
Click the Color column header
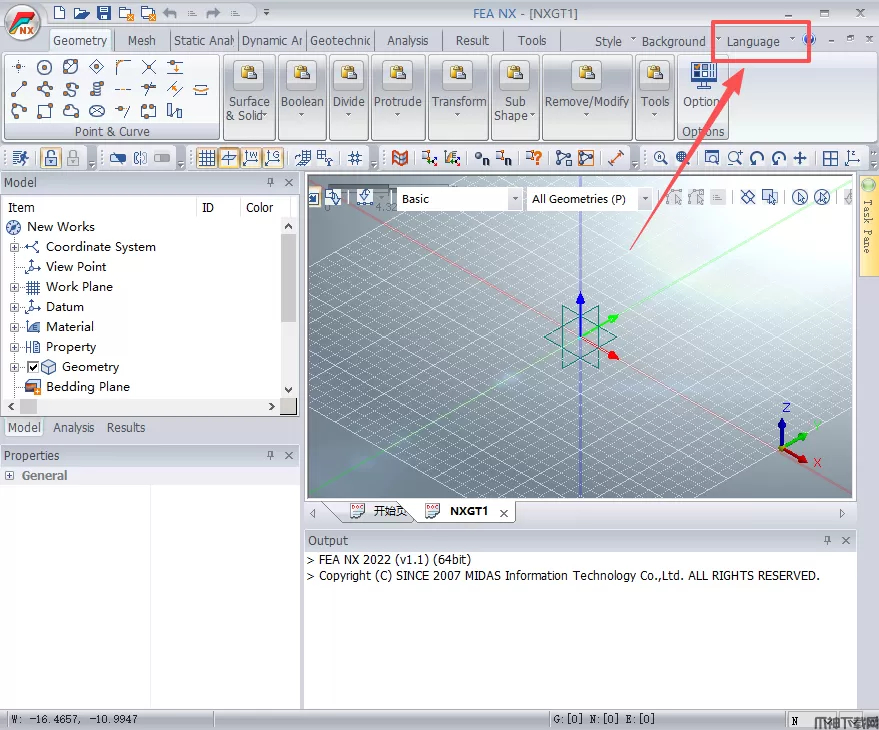coord(259,208)
